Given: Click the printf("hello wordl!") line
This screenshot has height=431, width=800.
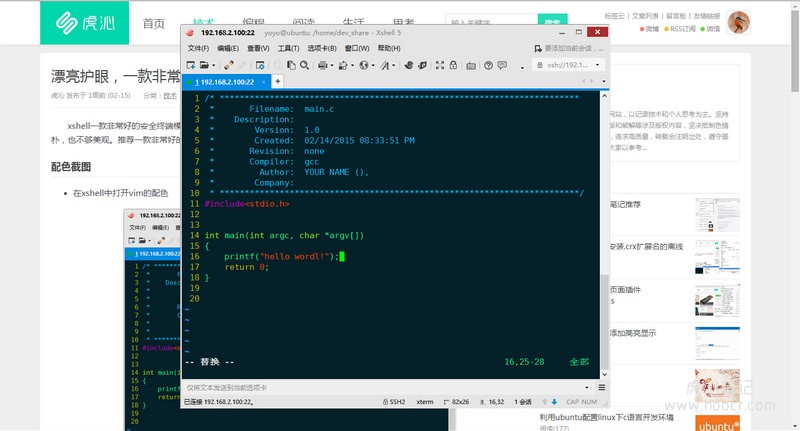Looking at the screenshot, I should coord(282,256).
